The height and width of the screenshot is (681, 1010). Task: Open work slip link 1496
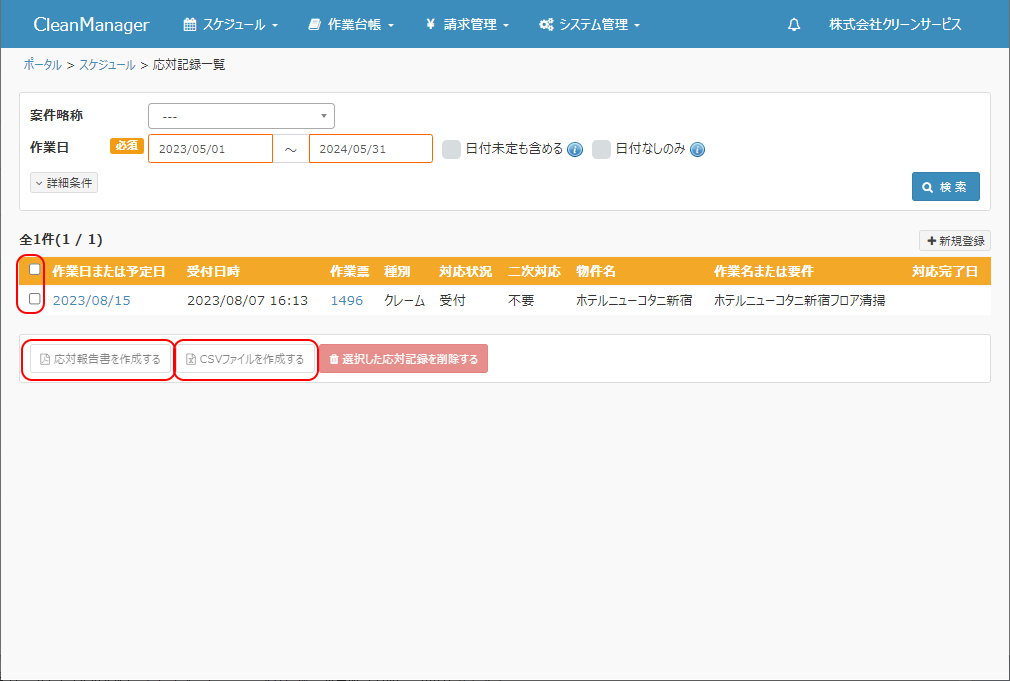(346, 300)
